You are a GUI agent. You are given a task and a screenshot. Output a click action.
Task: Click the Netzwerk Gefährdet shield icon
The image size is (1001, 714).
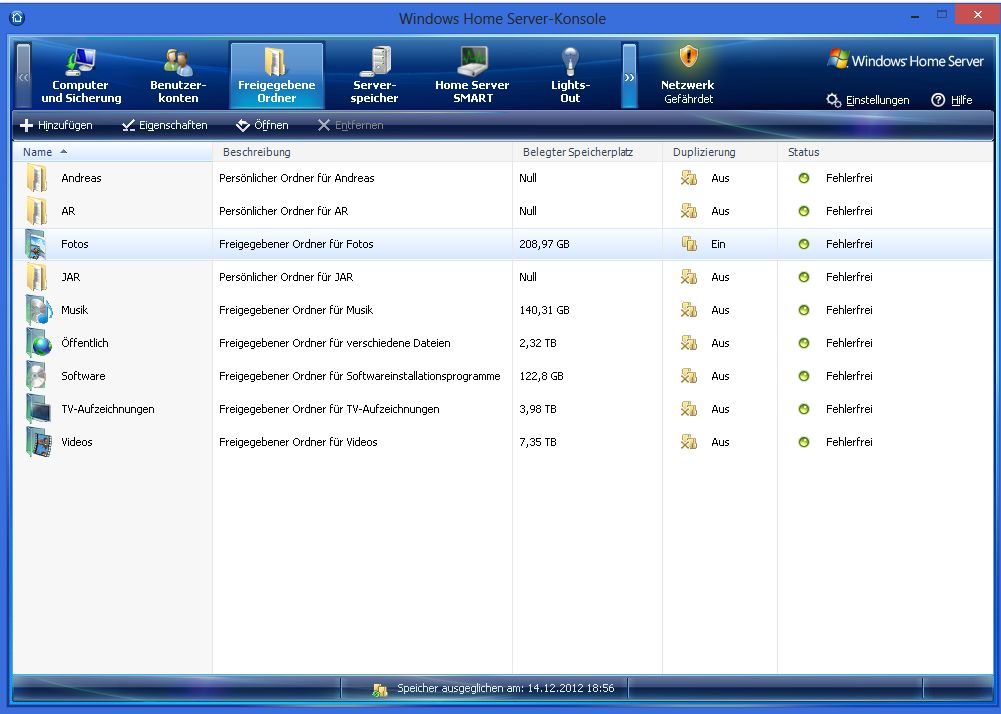pyautogui.click(x=688, y=56)
